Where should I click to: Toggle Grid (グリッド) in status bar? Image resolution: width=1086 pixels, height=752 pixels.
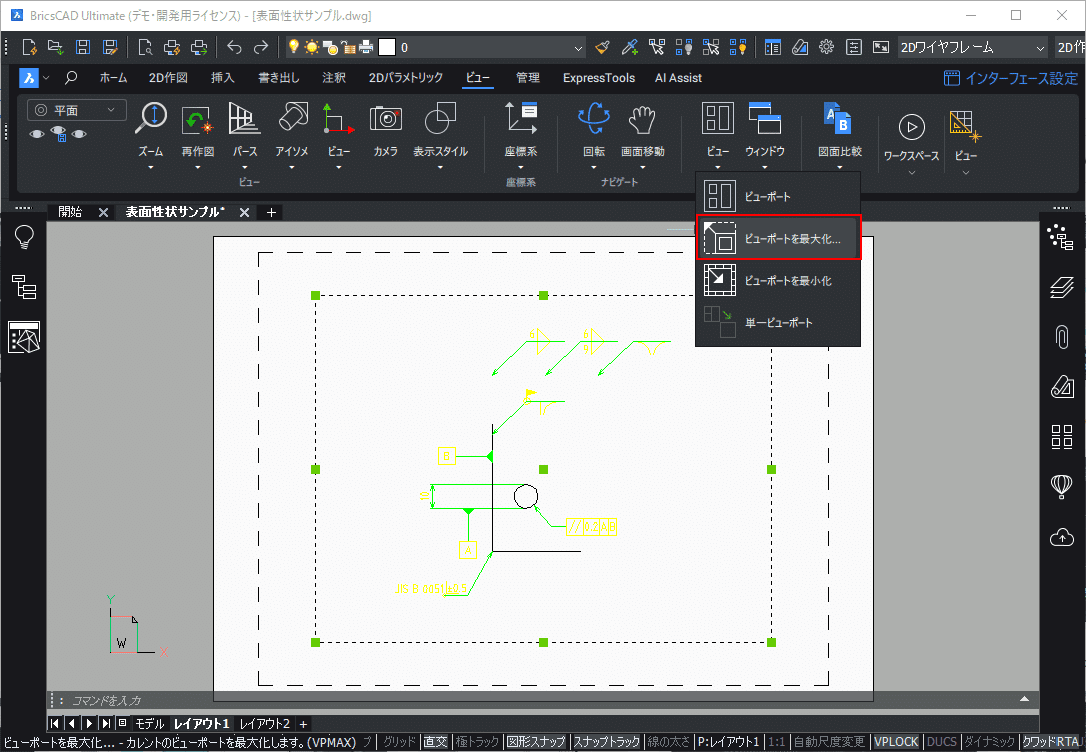[x=400, y=742]
